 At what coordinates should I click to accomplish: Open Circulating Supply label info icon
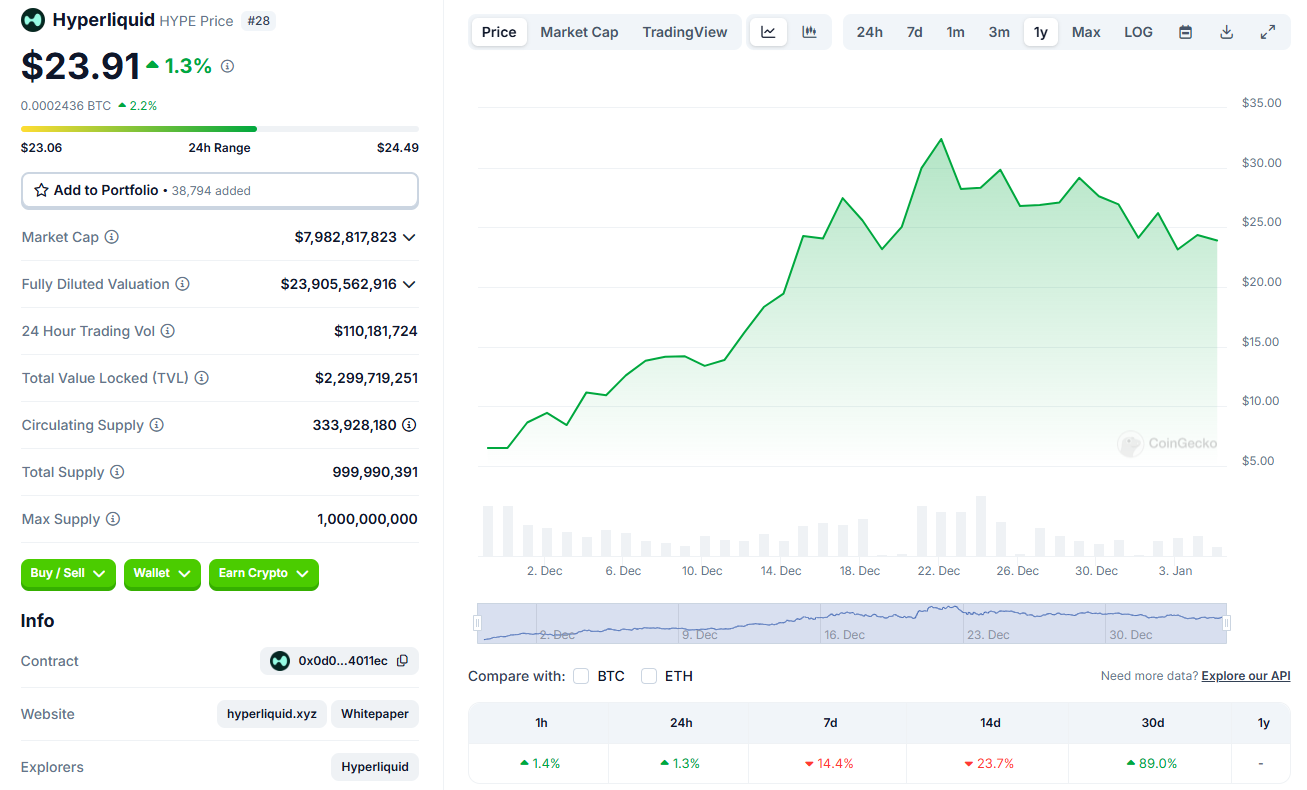click(156, 425)
